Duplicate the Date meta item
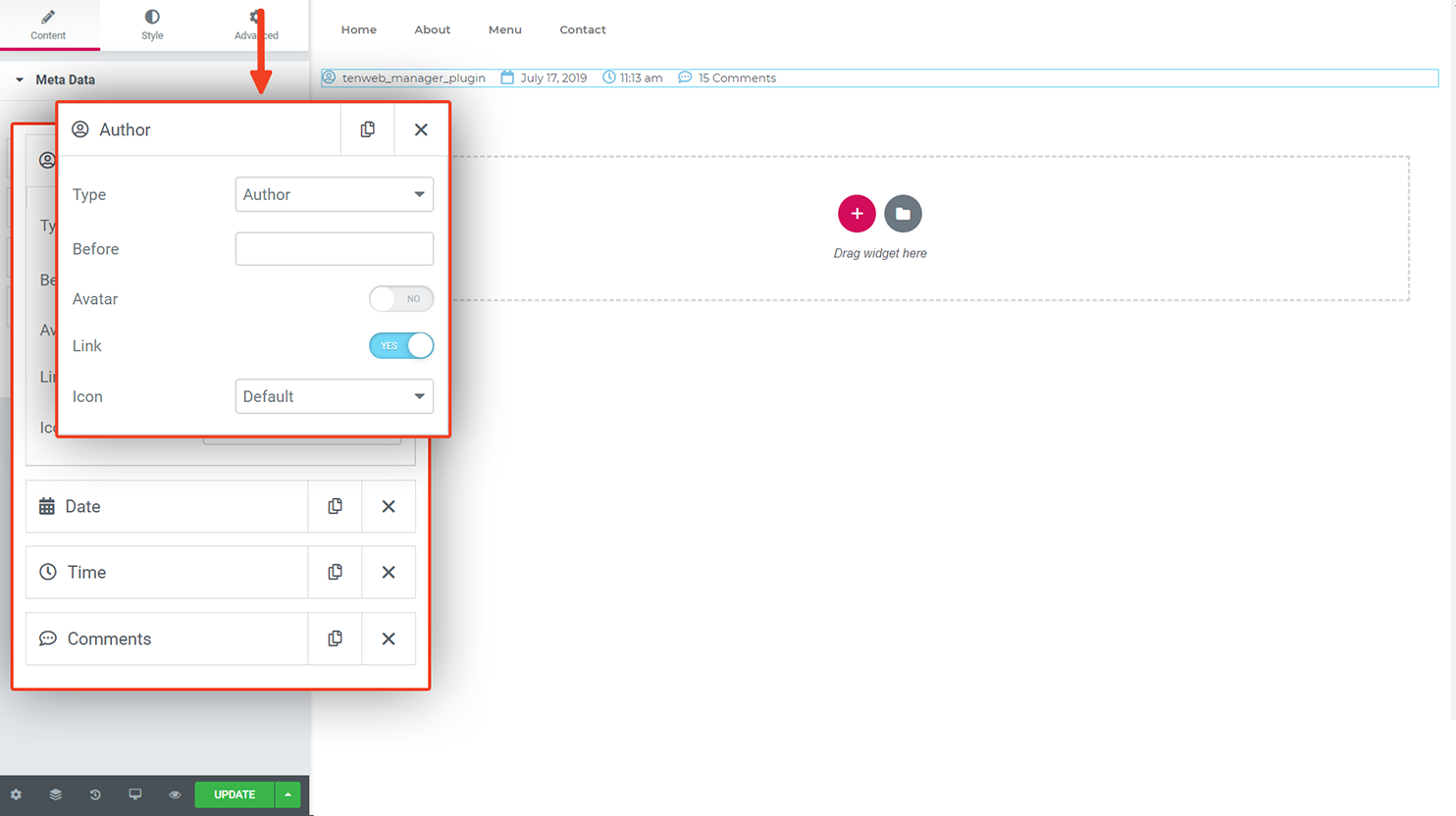 click(336, 506)
